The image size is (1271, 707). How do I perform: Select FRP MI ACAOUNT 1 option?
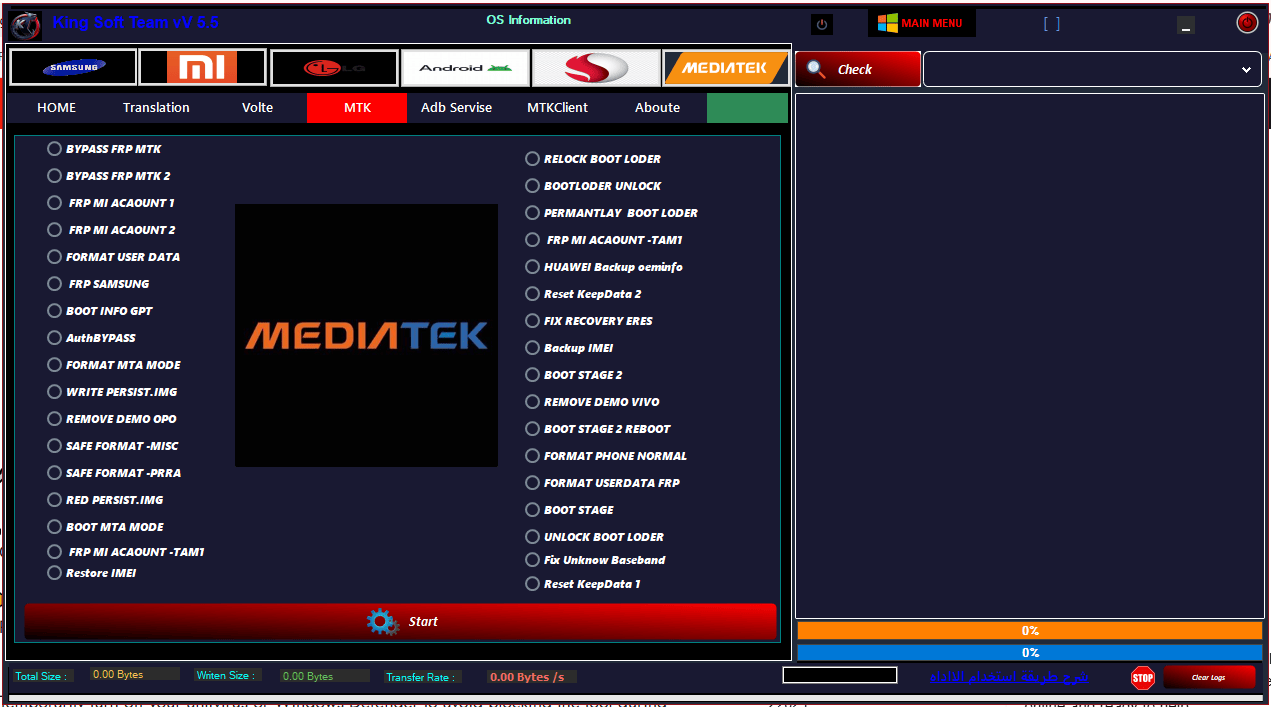(111, 203)
